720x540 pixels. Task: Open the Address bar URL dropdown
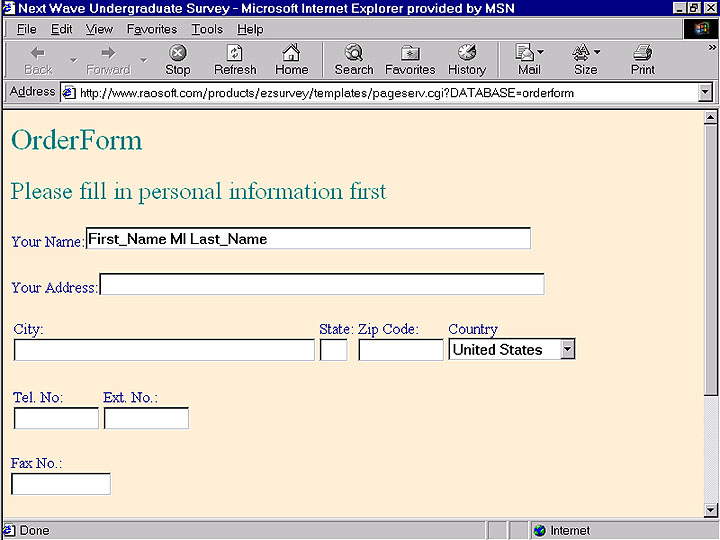click(x=705, y=93)
